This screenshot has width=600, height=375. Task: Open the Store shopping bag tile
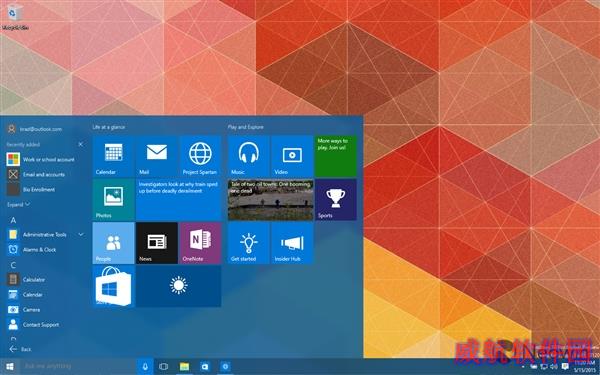(x=113, y=286)
